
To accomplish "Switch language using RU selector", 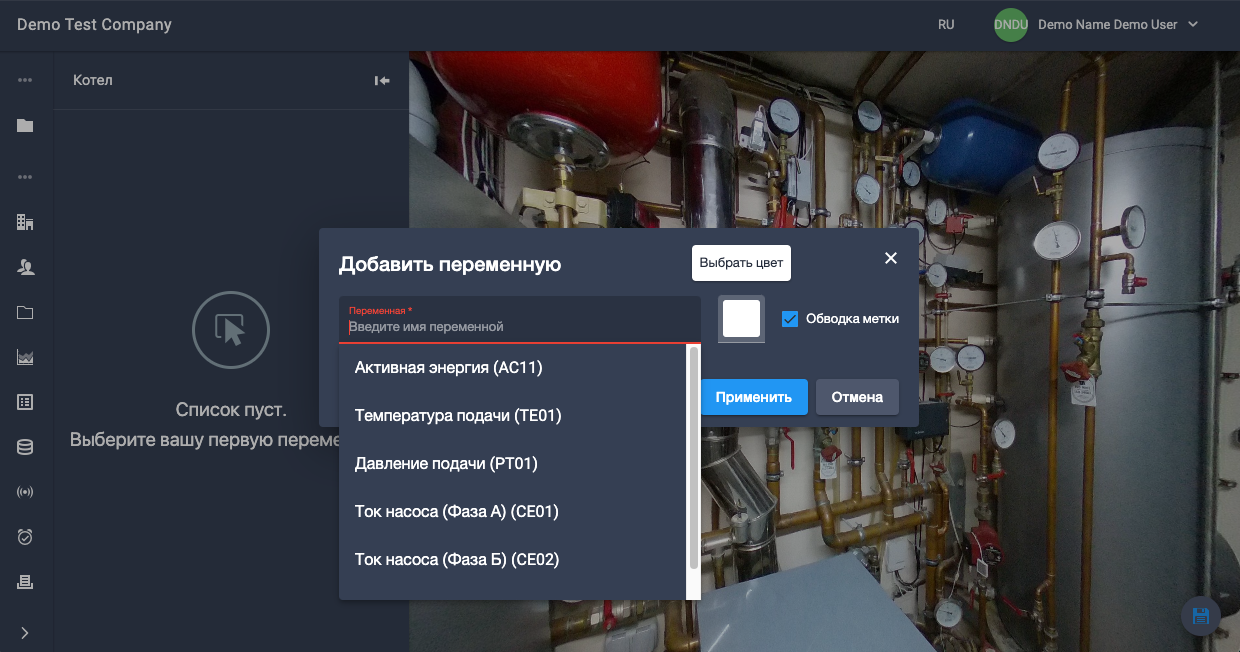I will 946,25.
